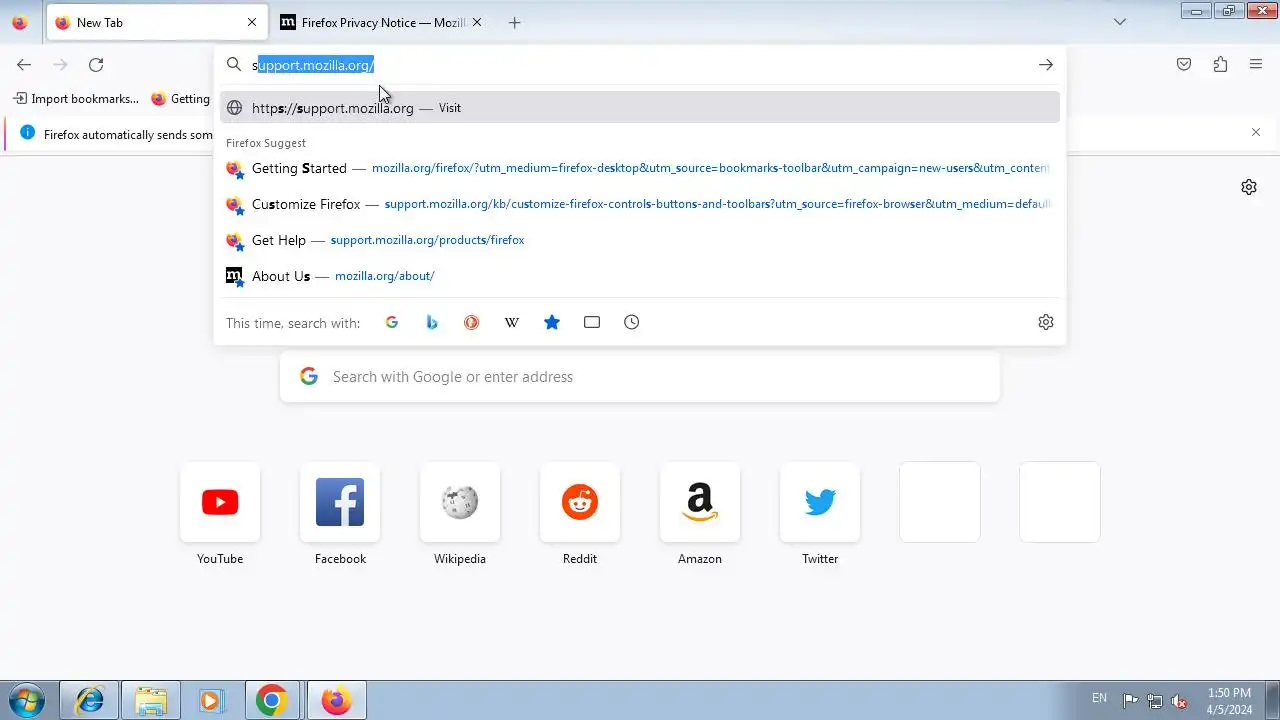Viewport: 1280px width, 720px height.
Task: Select https://support.mozilla.org Visit suggestion
Action: [640, 108]
